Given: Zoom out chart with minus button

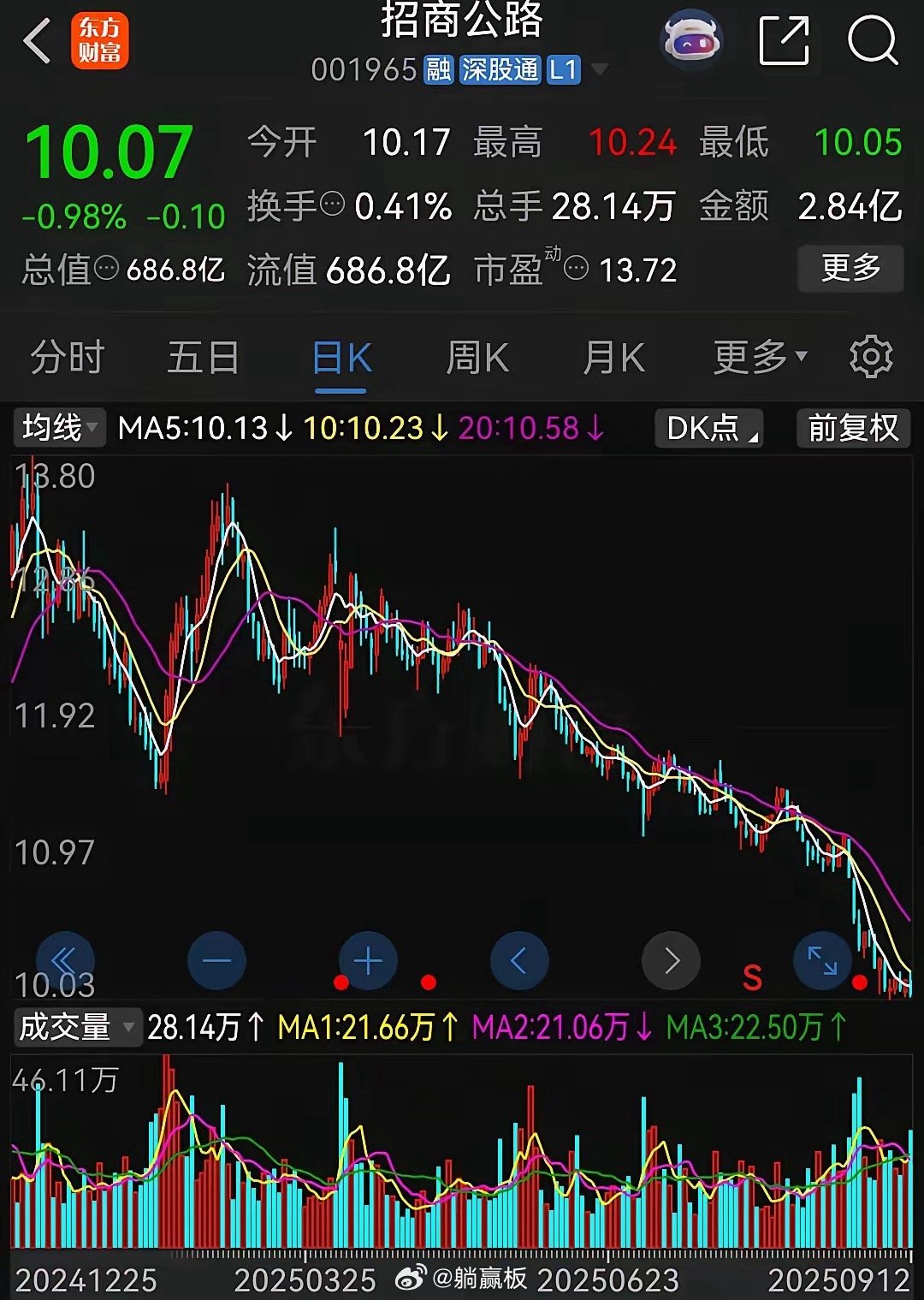Looking at the screenshot, I should coord(216,961).
